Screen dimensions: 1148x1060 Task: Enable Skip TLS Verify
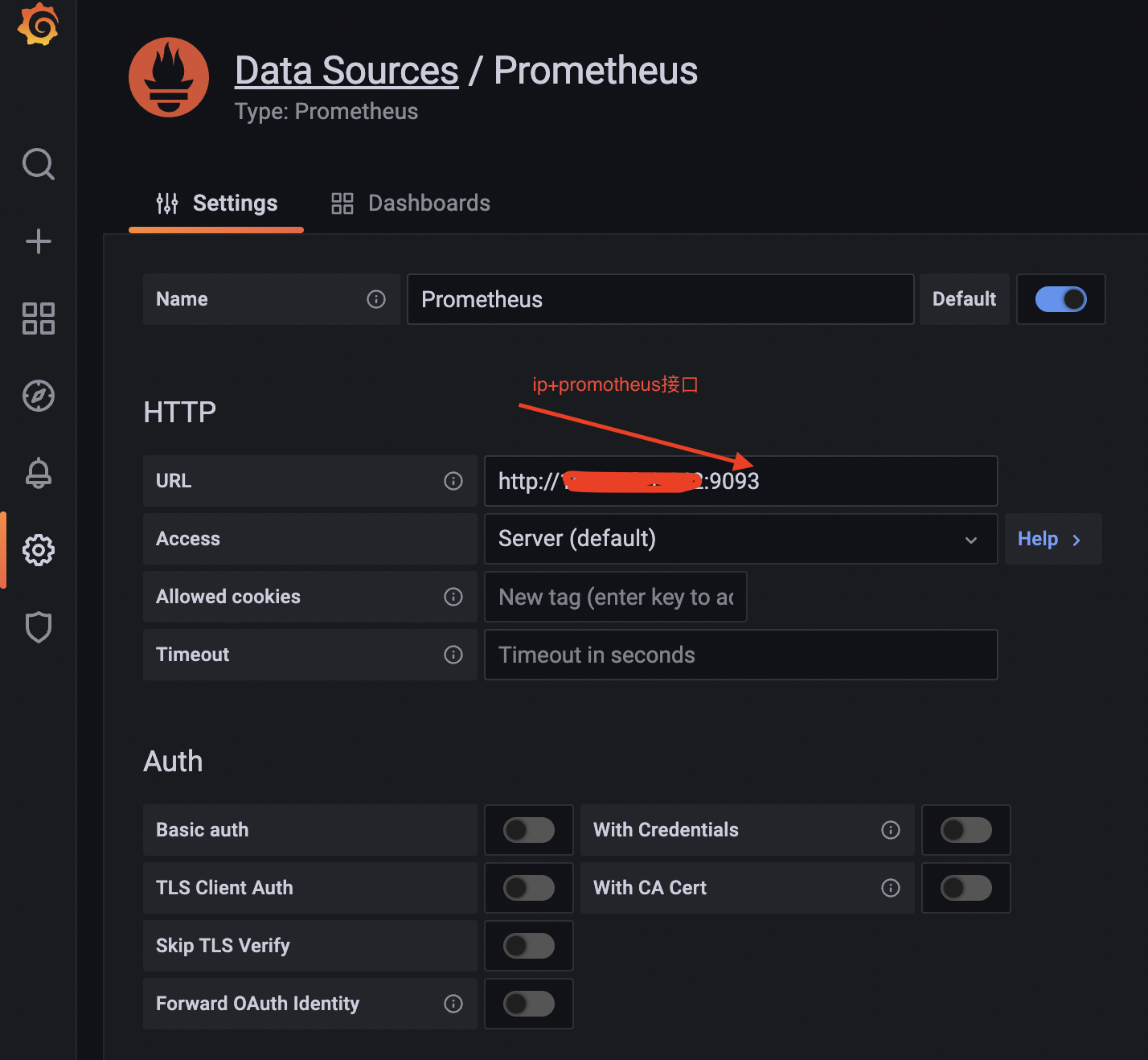(x=528, y=946)
